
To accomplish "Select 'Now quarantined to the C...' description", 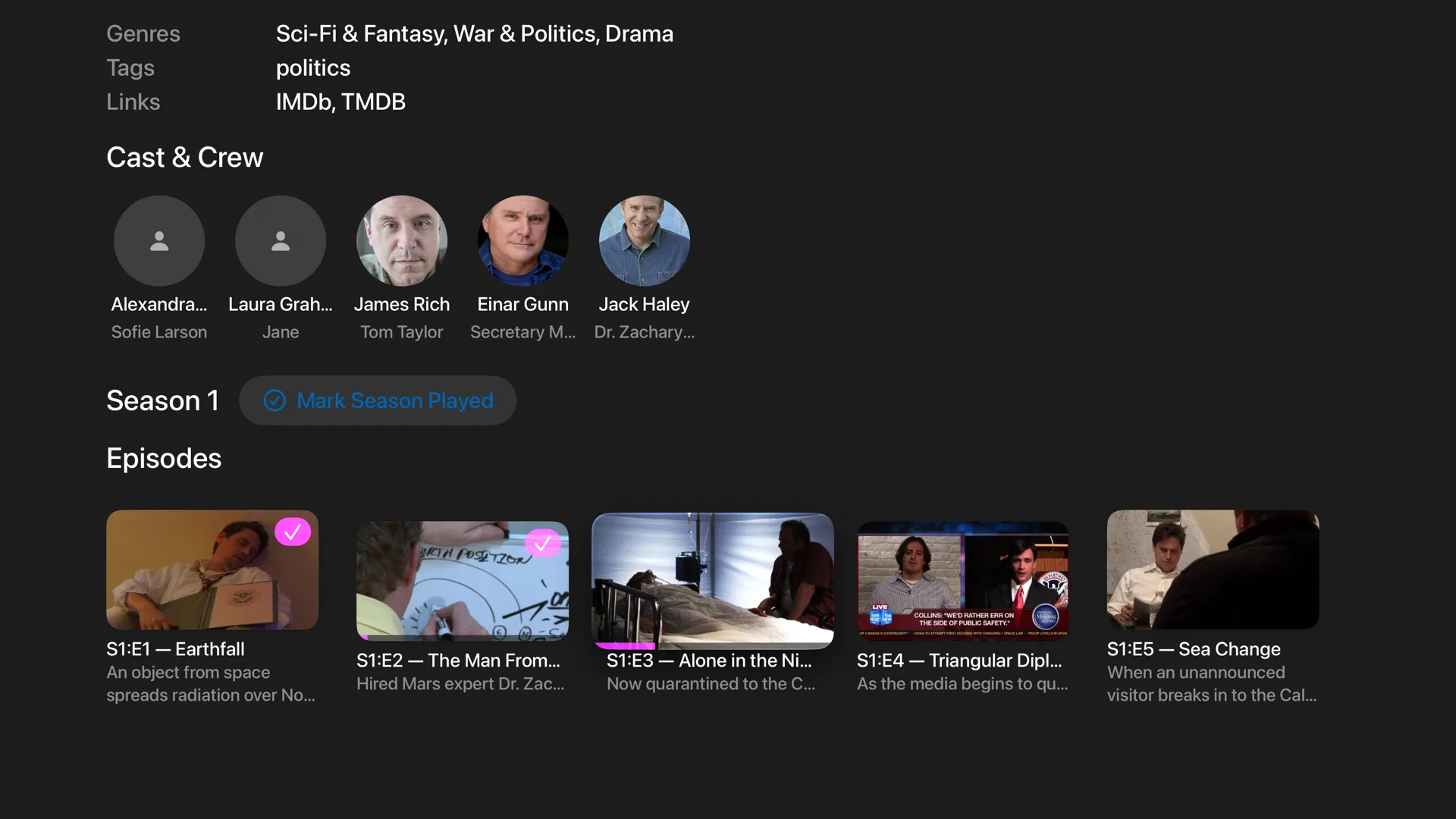I will tap(711, 684).
